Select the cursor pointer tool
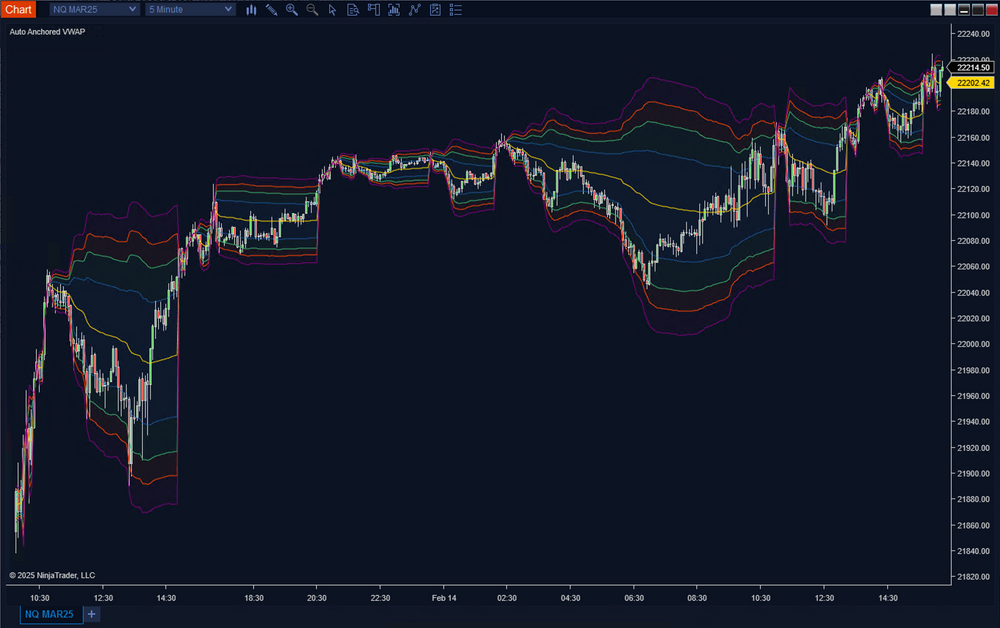This screenshot has width=1000, height=628. click(x=332, y=9)
